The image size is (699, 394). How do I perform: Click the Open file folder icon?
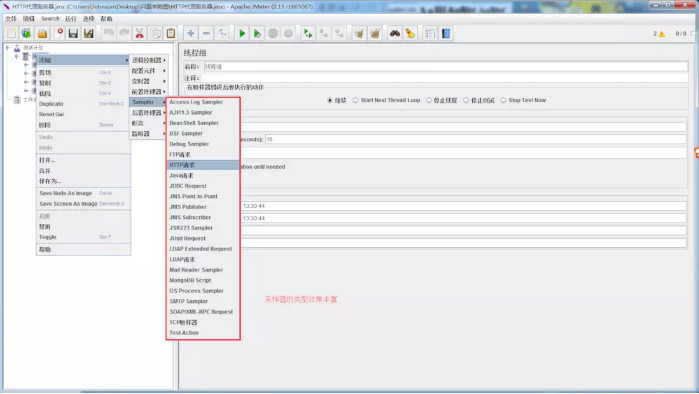coord(42,33)
